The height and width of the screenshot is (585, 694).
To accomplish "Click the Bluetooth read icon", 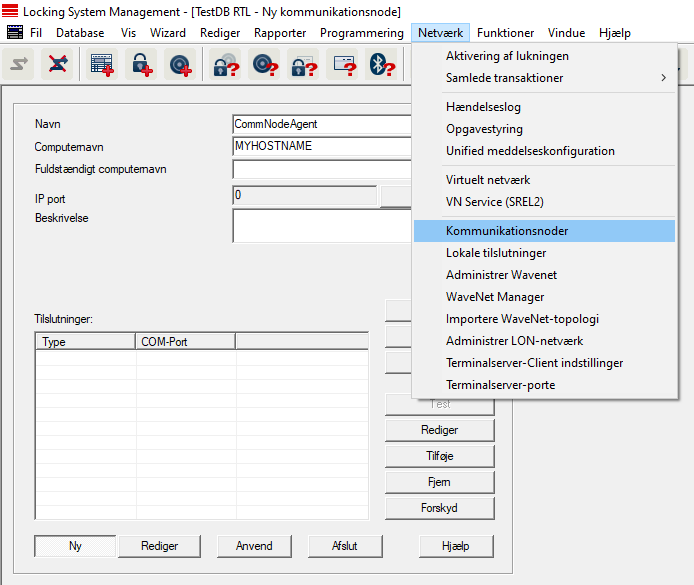I will (381, 65).
